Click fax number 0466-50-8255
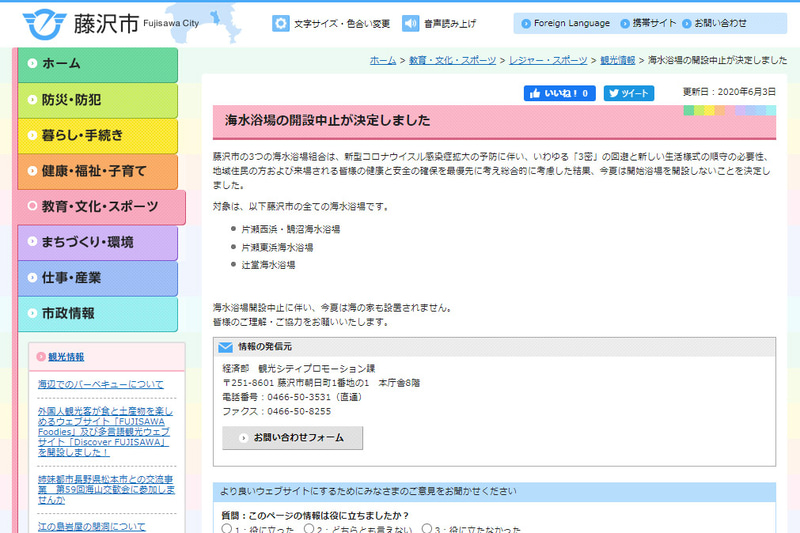The width and height of the screenshot is (800, 533). point(299,412)
